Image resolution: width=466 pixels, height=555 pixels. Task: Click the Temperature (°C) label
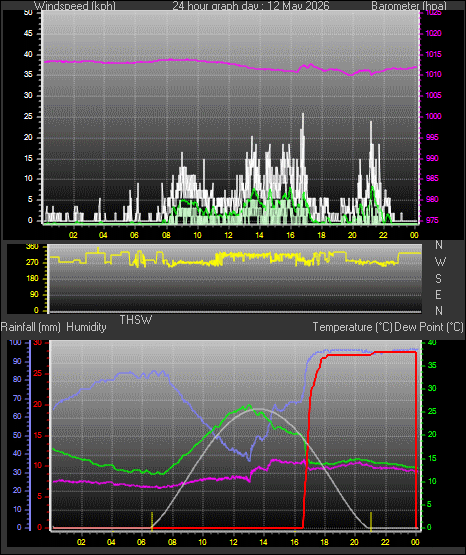352,327
